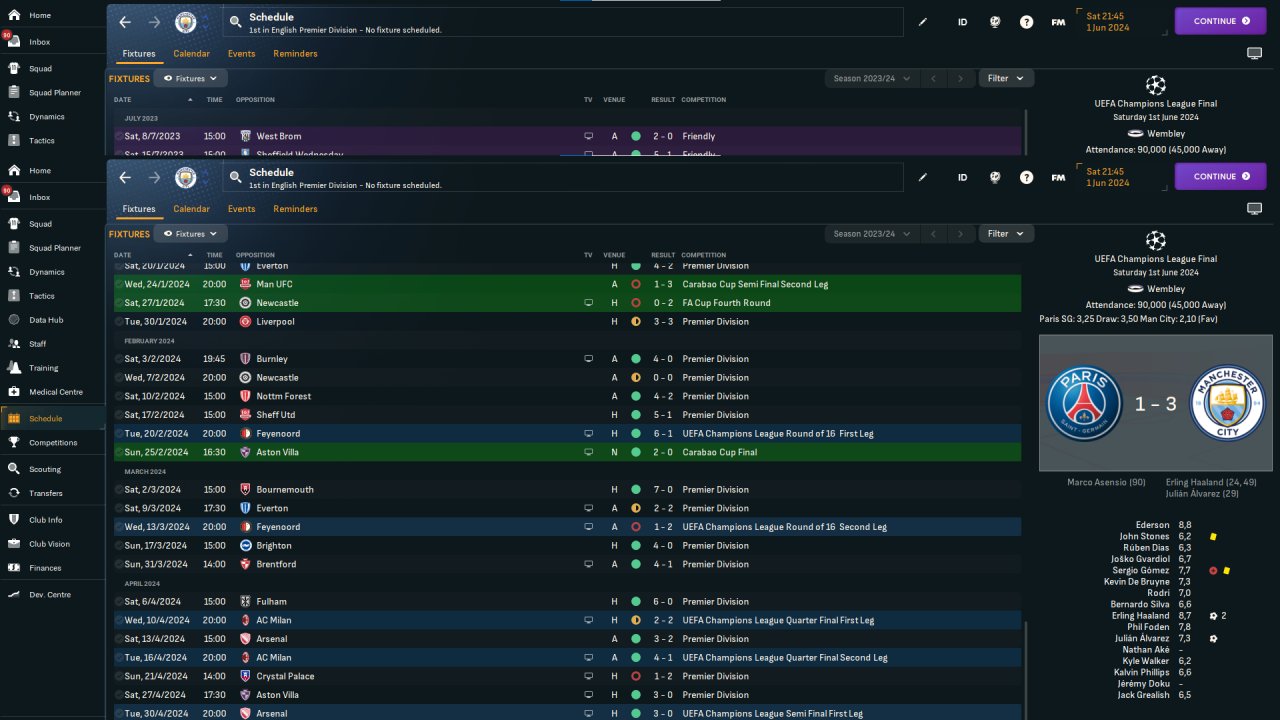Tick the selection circle on the Brighton row

(x=119, y=546)
